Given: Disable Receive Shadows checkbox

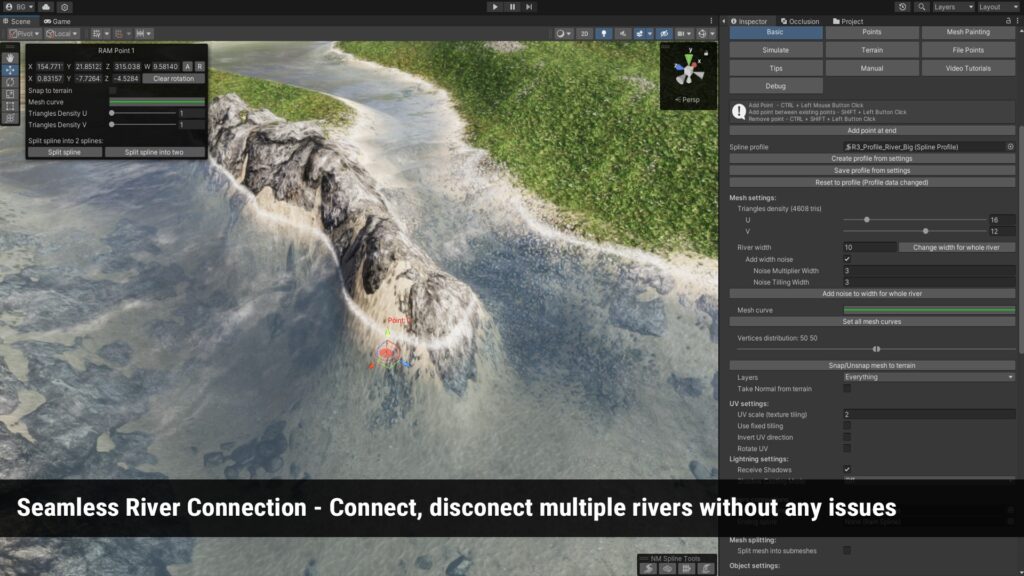Looking at the screenshot, I should tap(847, 469).
